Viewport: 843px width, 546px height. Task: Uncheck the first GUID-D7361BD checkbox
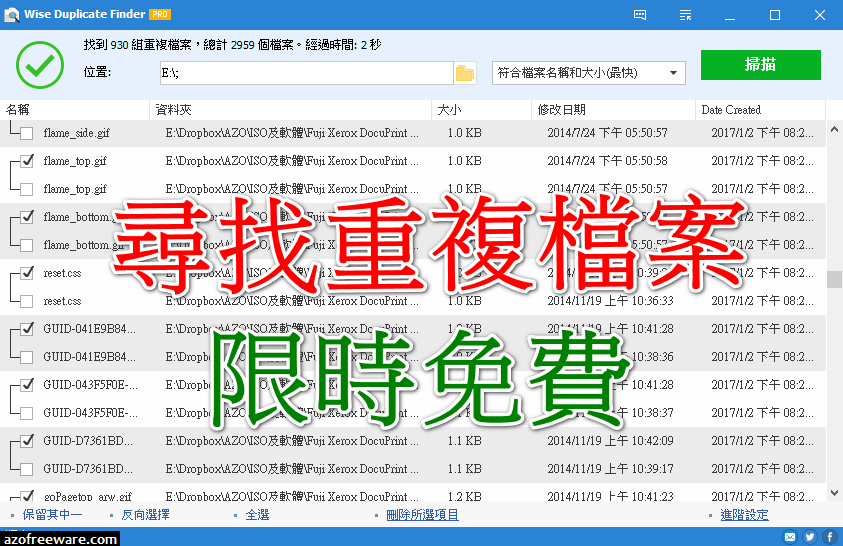pyautogui.click(x=26, y=442)
